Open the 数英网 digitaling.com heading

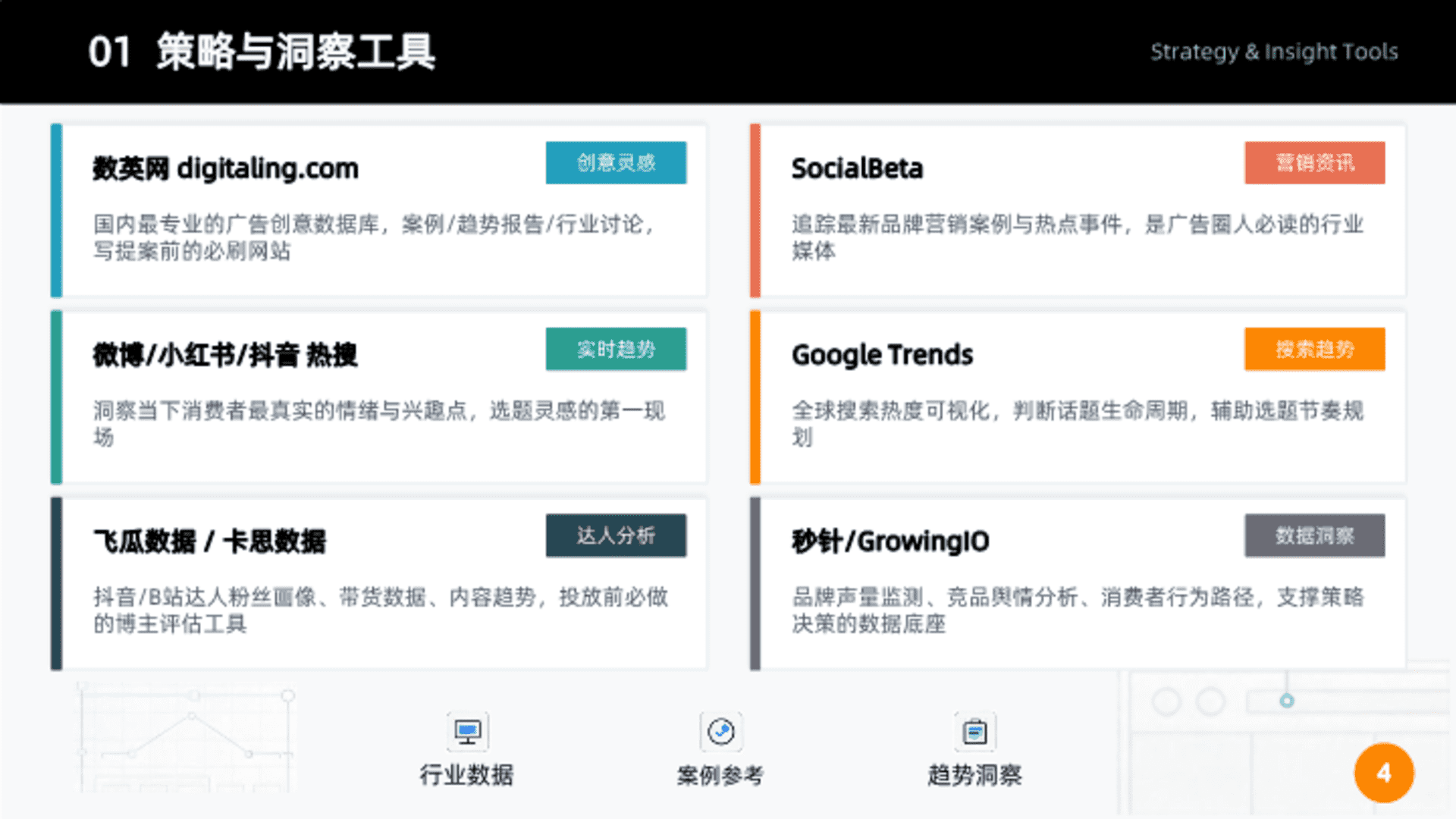[x=225, y=168]
